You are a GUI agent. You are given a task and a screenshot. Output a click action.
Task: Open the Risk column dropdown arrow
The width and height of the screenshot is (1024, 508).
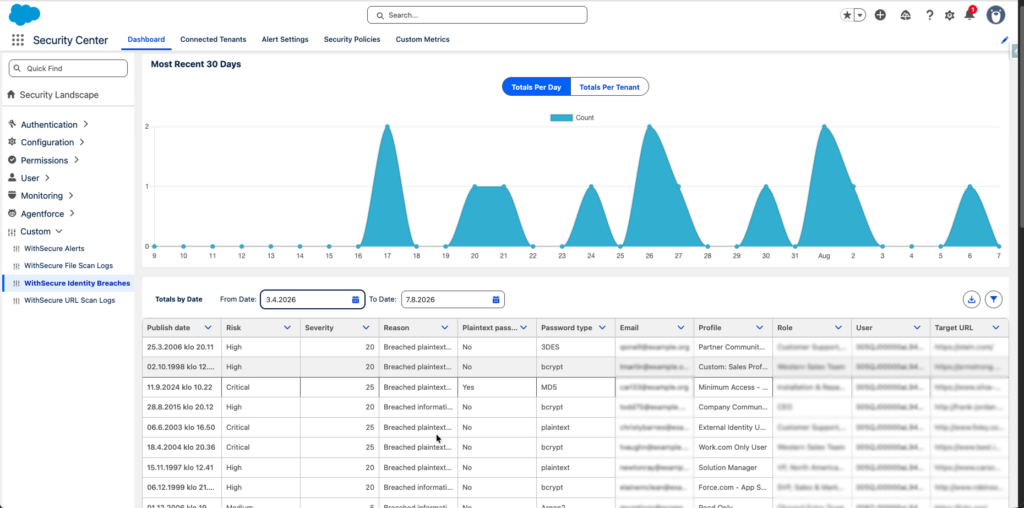click(287, 328)
